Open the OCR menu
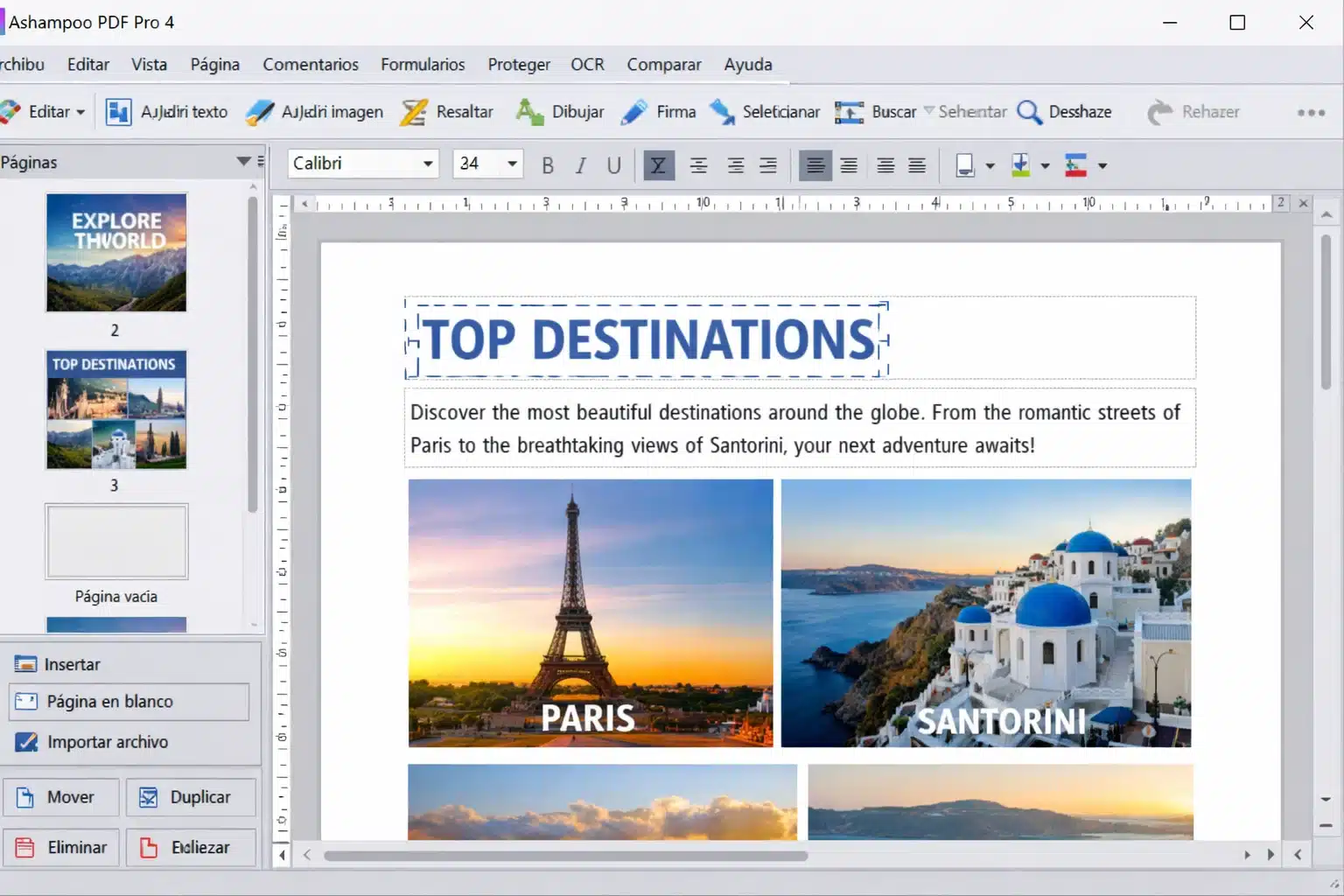The height and width of the screenshot is (896, 1344). tap(587, 65)
